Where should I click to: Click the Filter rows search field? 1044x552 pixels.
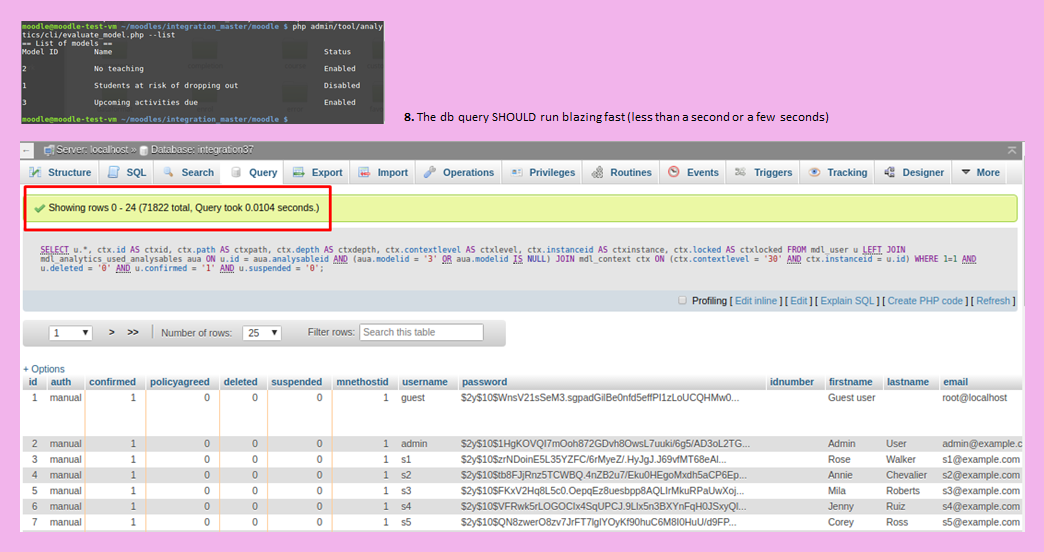point(421,332)
